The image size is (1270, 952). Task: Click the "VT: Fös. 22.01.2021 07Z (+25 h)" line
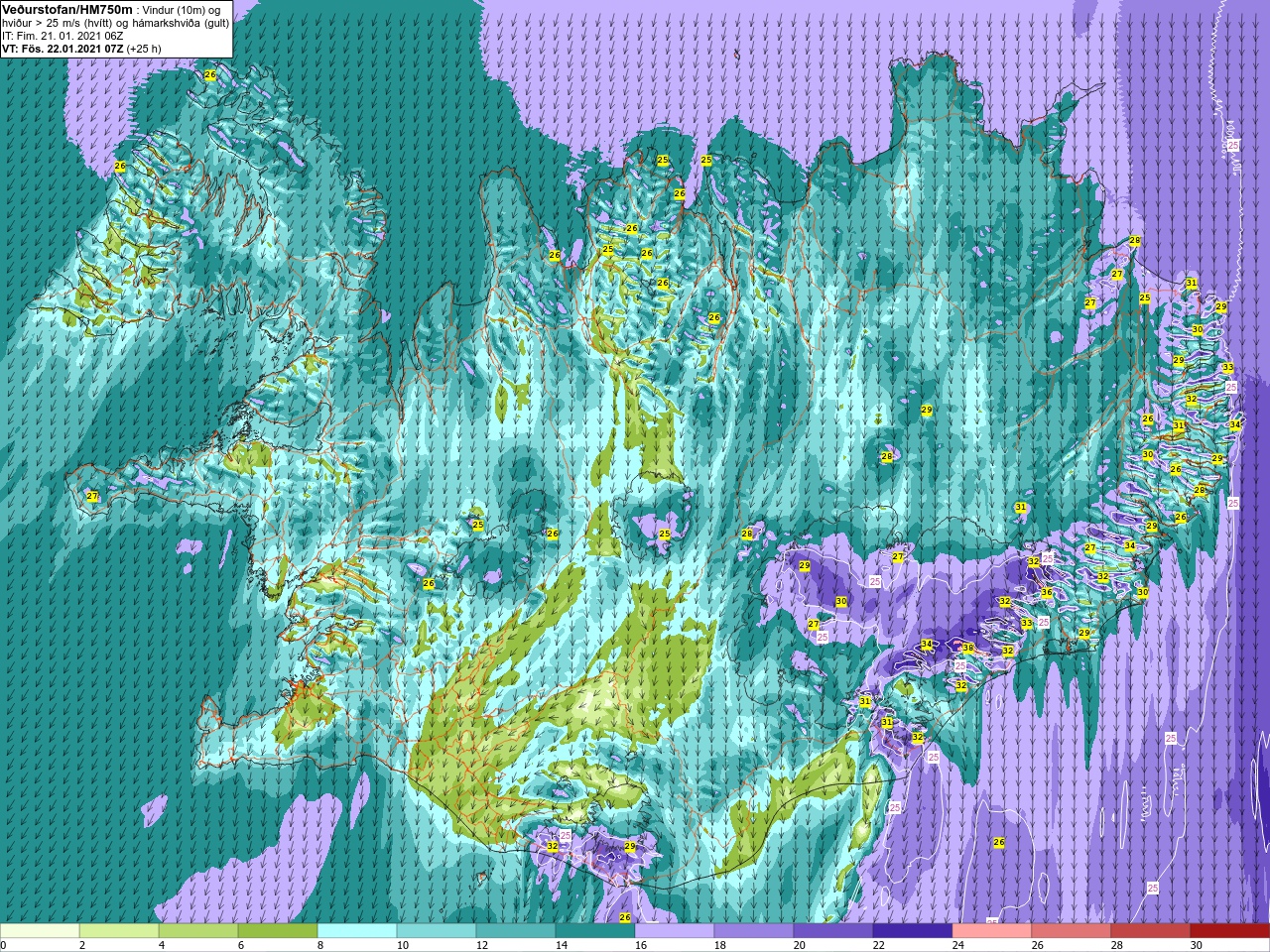(x=81, y=48)
